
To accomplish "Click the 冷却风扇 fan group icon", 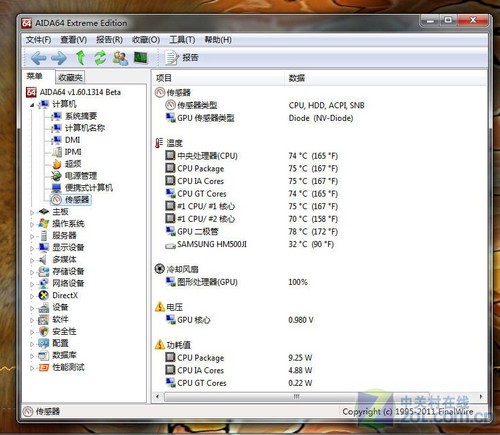I will coord(160,269).
